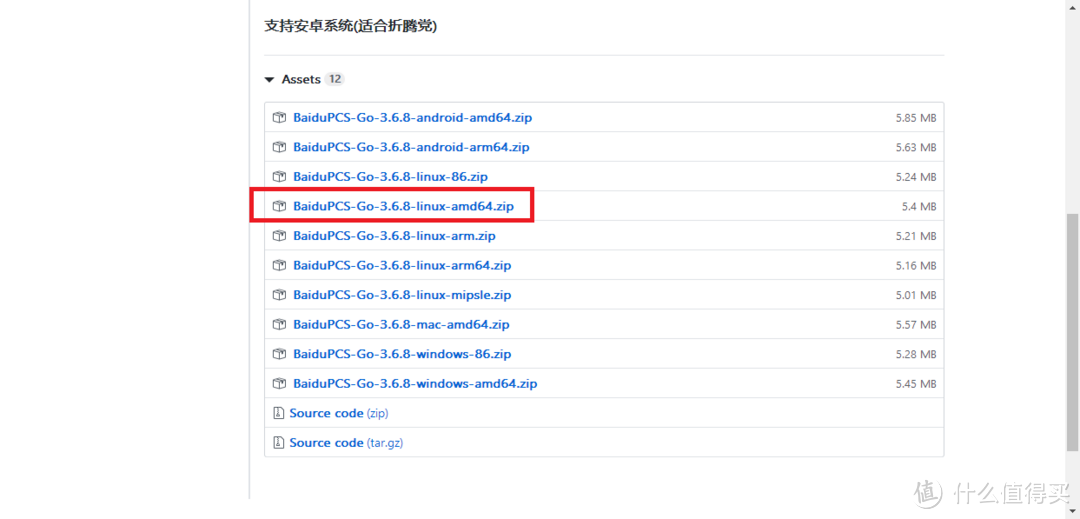The image size is (1080, 519).
Task: Click package icon beside android-amd64 zip
Action: 280,118
